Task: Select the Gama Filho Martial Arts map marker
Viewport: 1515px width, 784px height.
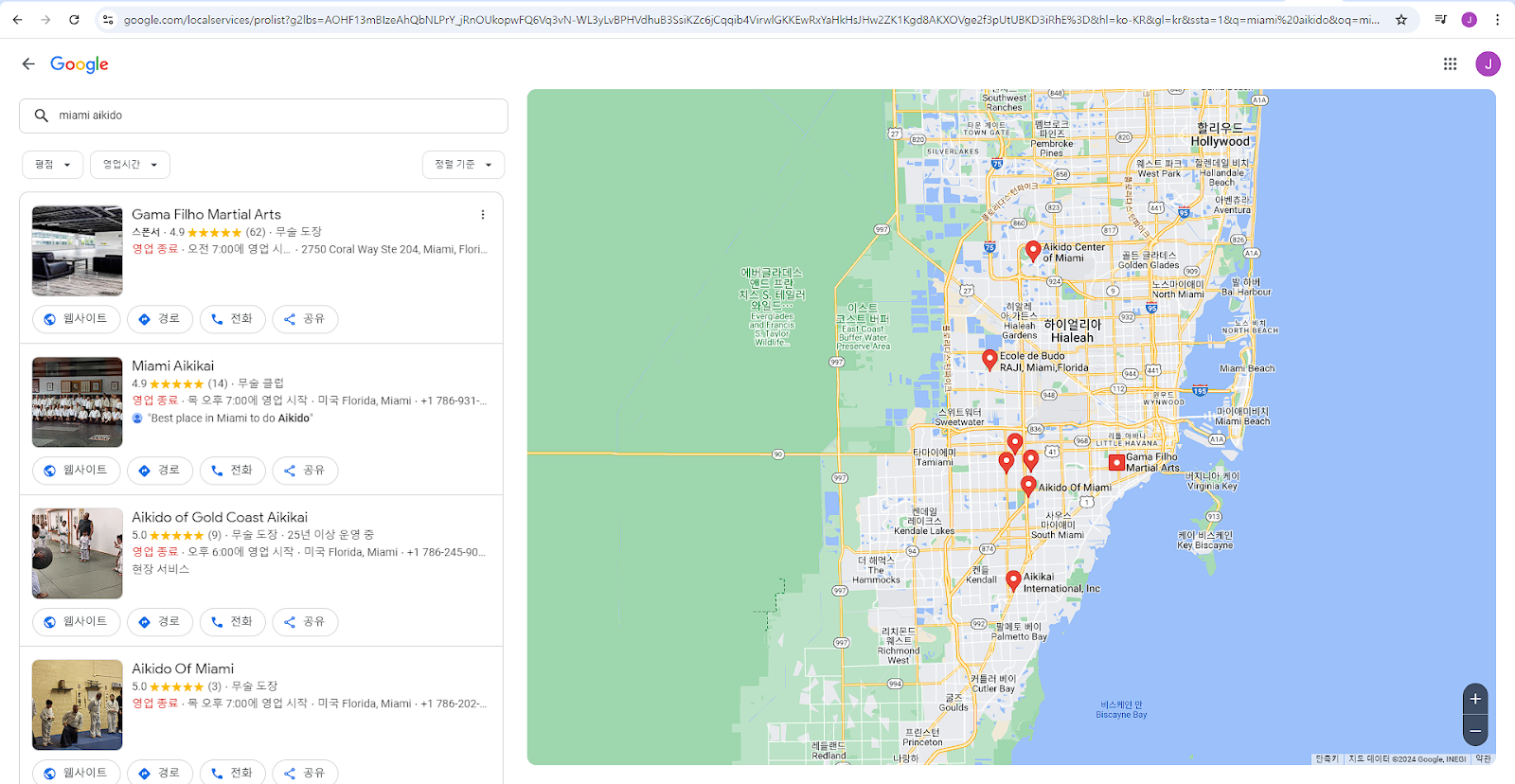Action: tap(1117, 463)
